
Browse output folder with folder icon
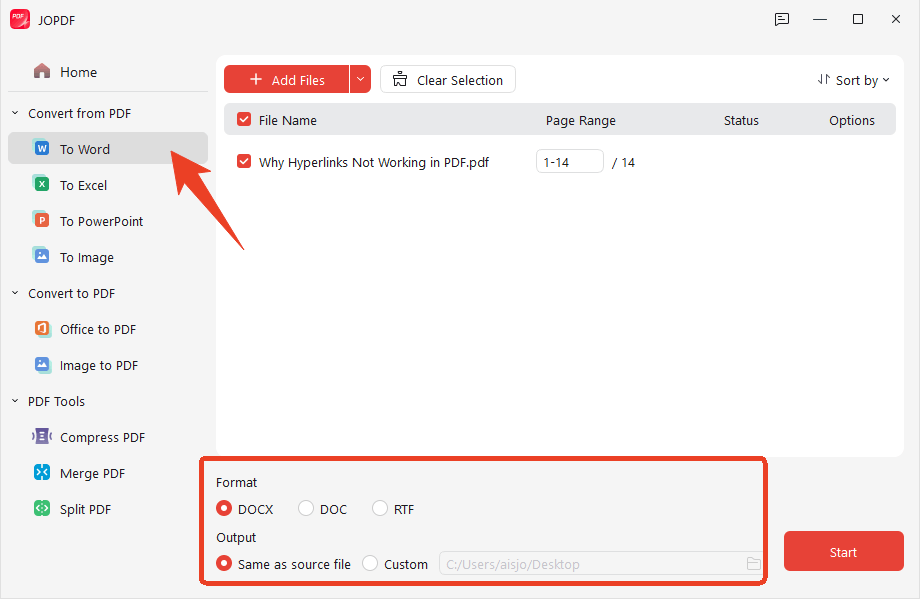(753, 564)
